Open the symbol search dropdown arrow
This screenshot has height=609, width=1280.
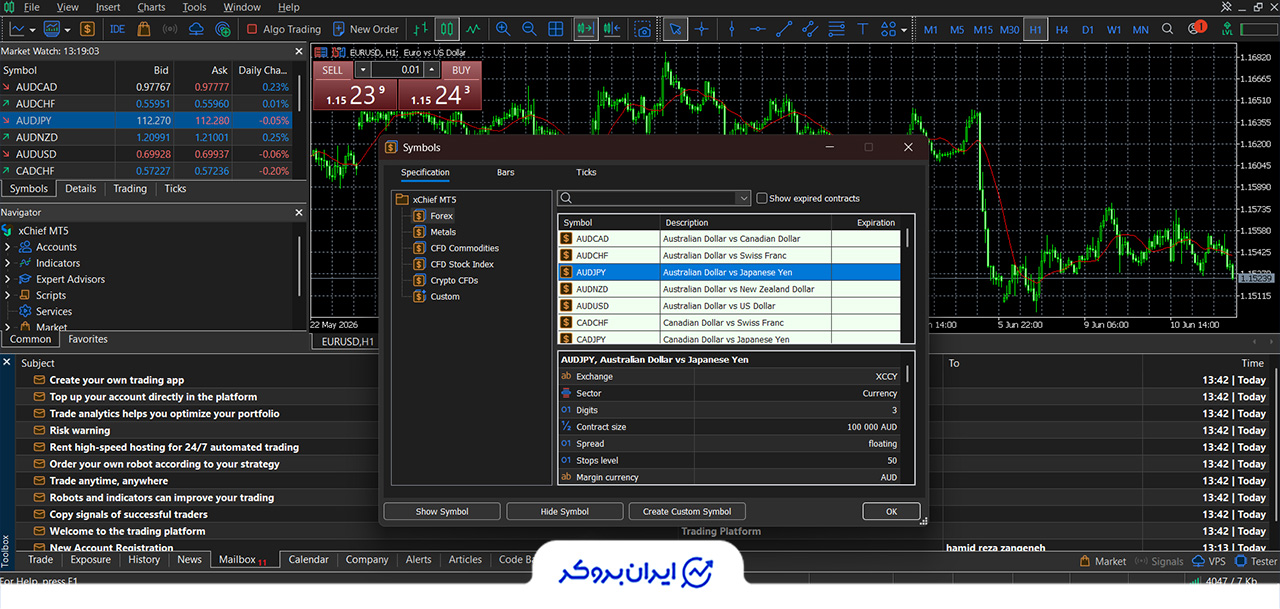[742, 198]
